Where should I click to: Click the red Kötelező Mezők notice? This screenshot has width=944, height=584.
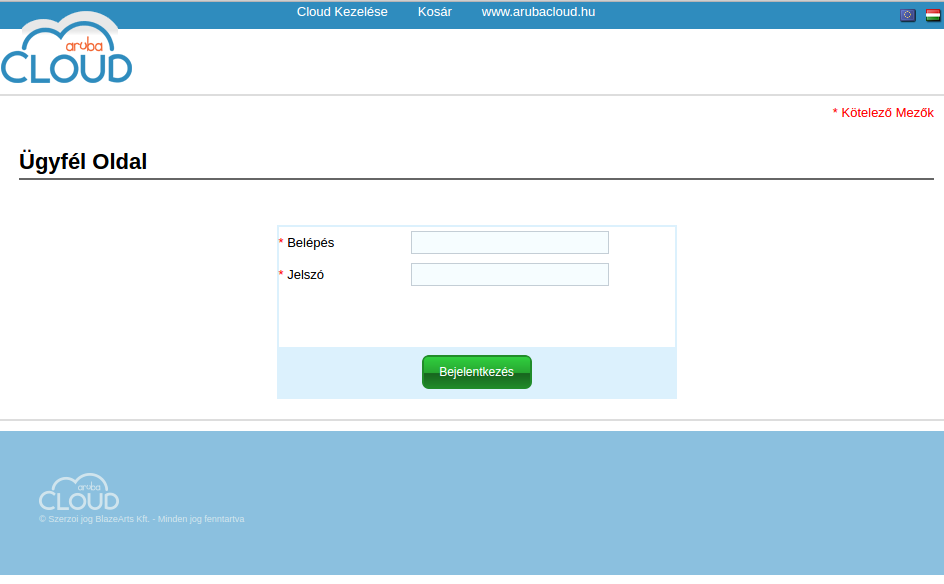tap(883, 113)
